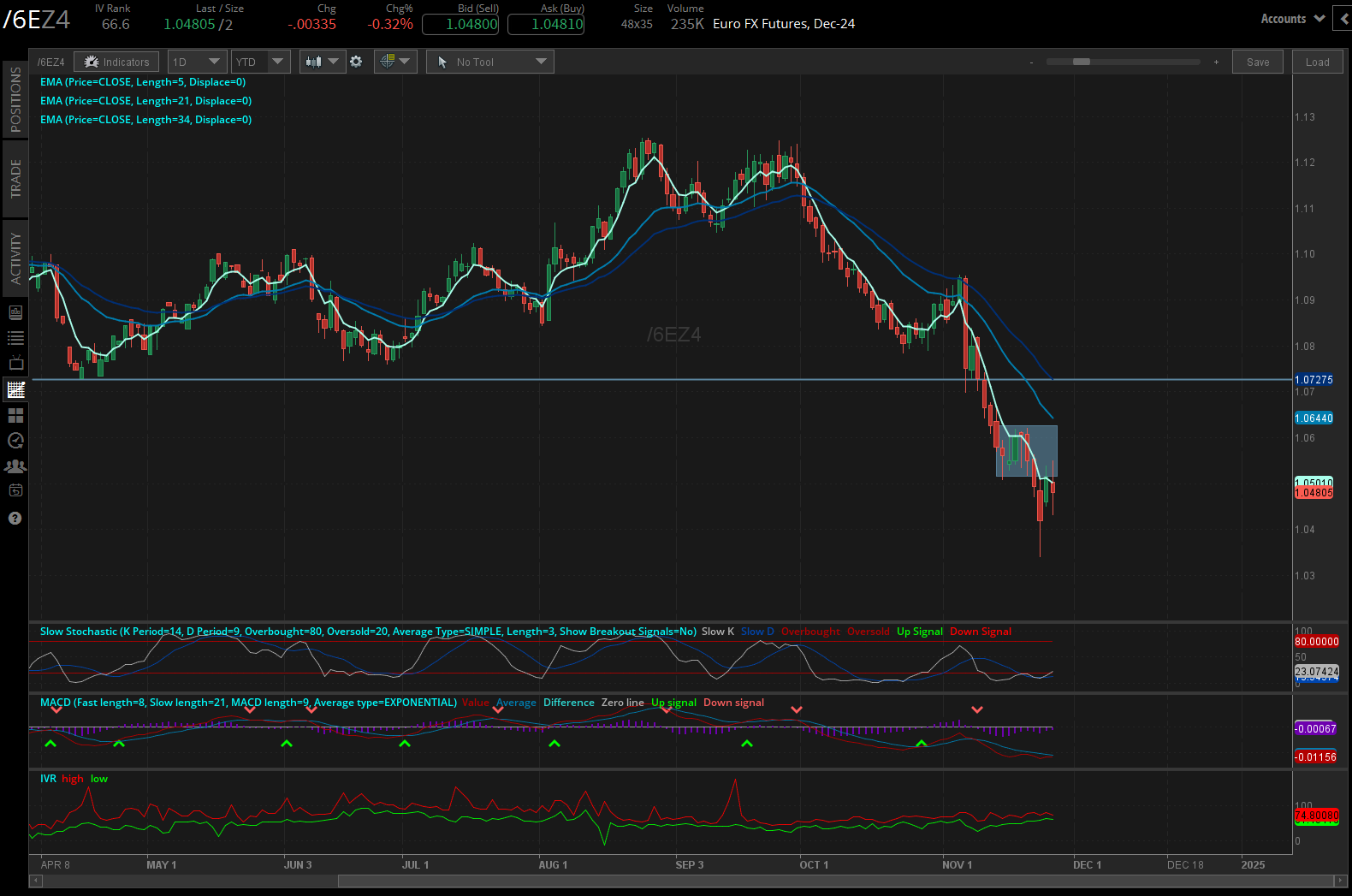Click the help question mark icon
The width and height of the screenshot is (1352, 896).
pyautogui.click(x=15, y=519)
